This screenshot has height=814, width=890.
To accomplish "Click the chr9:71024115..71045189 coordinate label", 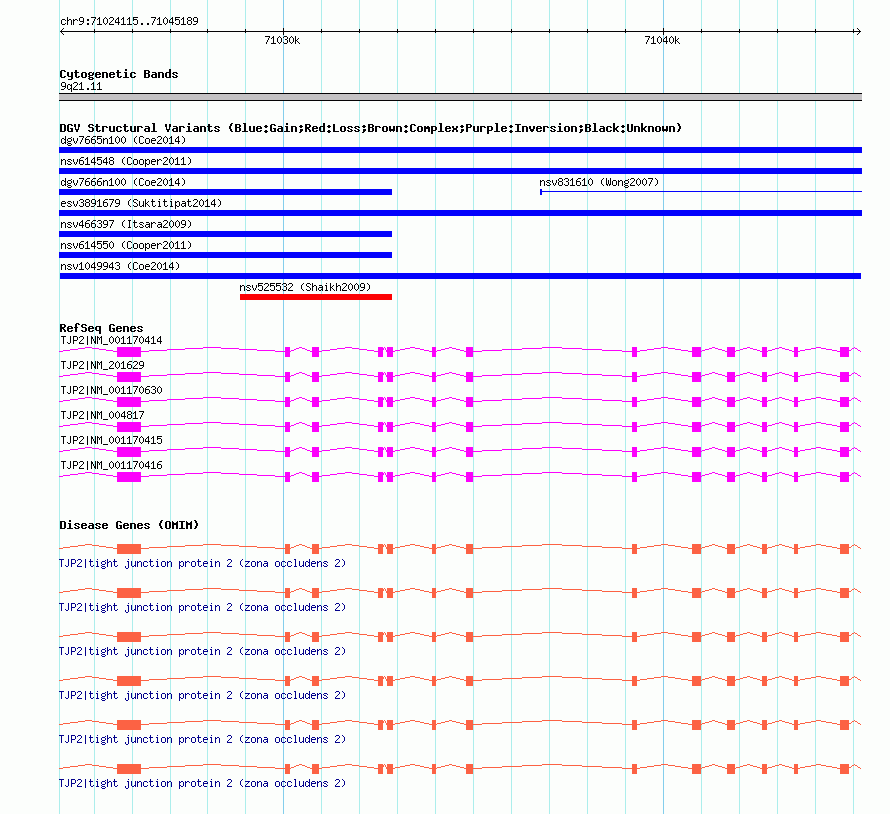I will (x=129, y=22).
